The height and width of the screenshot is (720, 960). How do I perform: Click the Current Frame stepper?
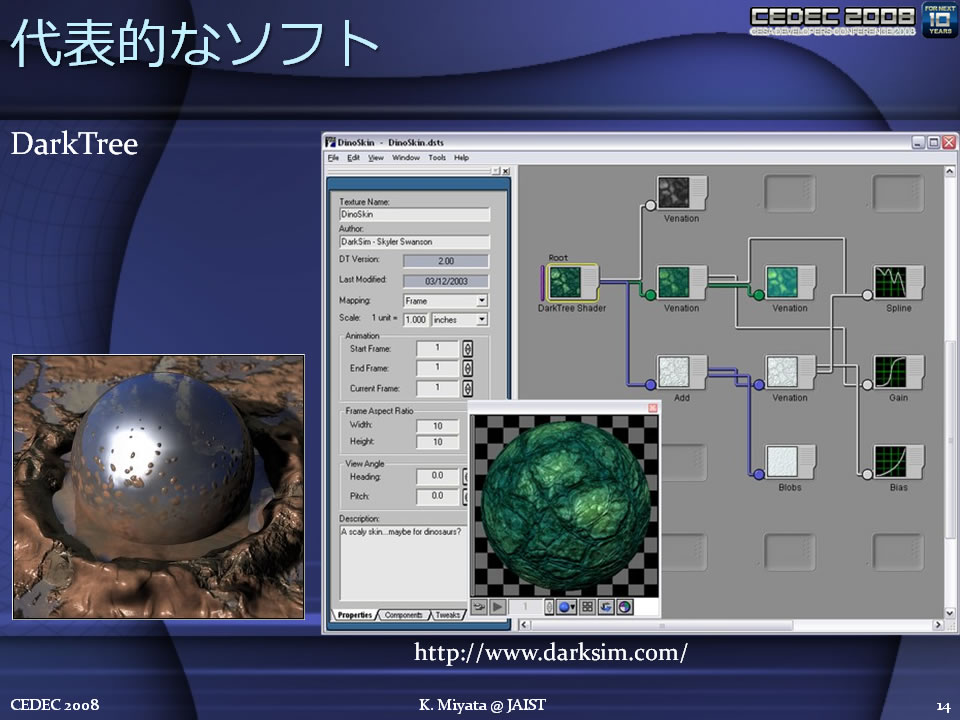tap(468, 388)
